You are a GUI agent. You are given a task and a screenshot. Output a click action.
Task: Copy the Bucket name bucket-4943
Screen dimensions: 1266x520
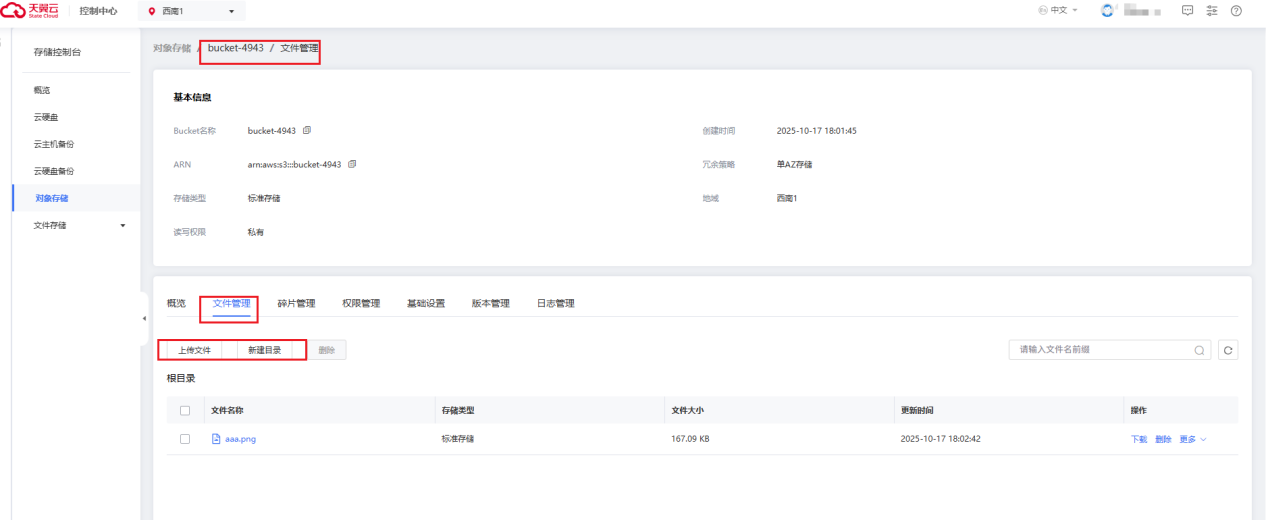pos(307,130)
